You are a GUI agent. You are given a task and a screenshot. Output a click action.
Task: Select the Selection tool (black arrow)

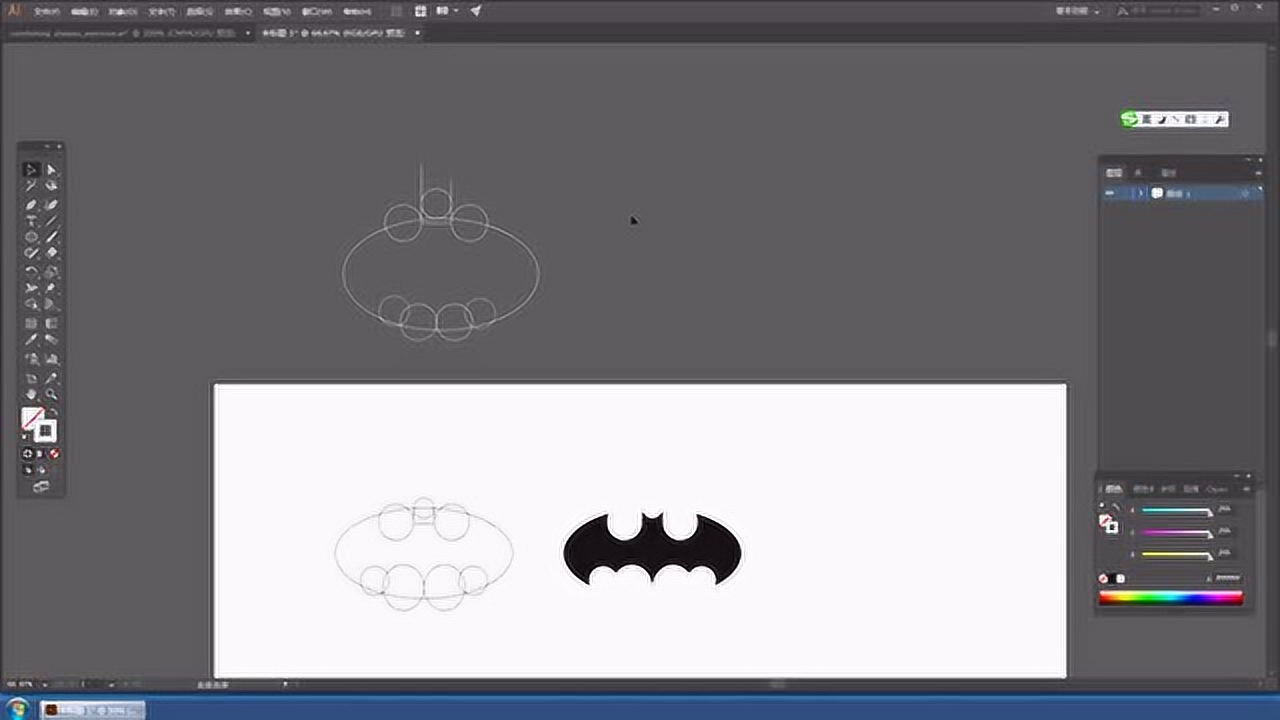[32, 170]
